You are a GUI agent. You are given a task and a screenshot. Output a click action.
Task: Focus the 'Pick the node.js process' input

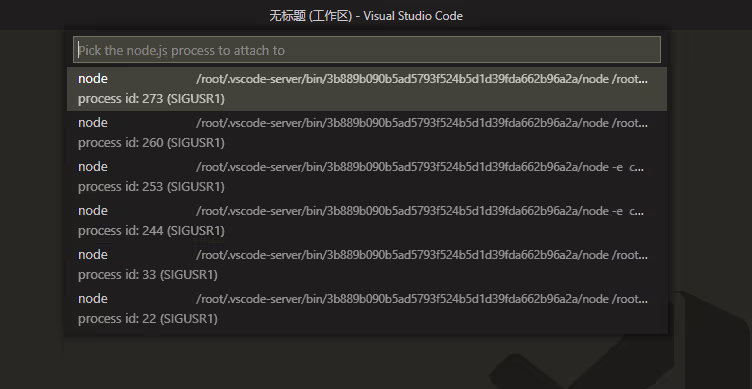point(367,50)
